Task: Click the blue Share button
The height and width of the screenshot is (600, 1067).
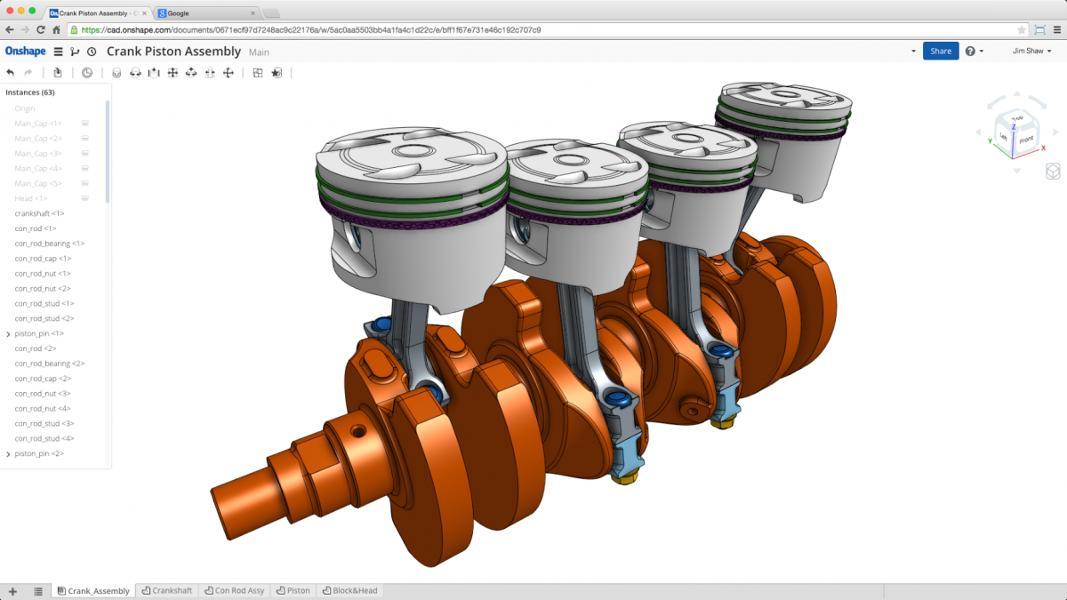Action: [940, 51]
